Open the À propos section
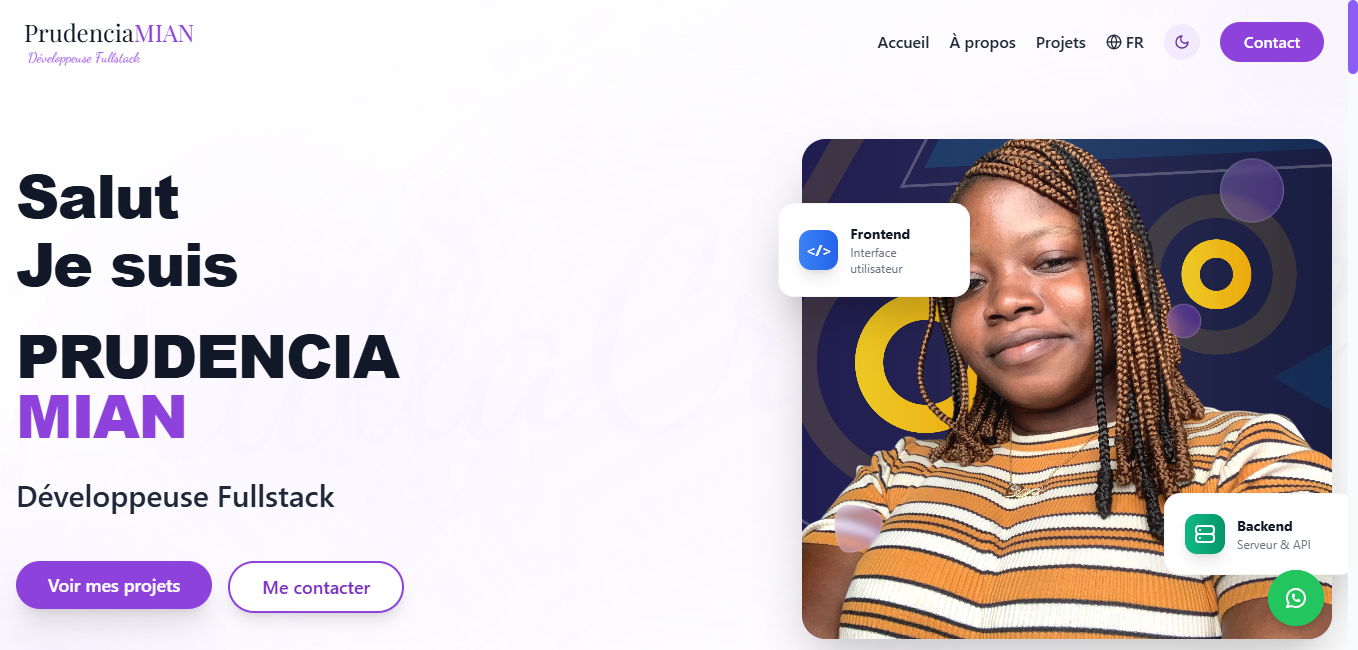This screenshot has height=650, width=1358. (982, 42)
